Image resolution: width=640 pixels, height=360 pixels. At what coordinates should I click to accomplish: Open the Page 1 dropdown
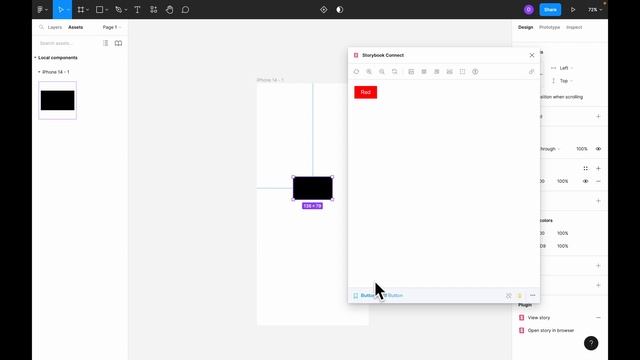point(111,27)
